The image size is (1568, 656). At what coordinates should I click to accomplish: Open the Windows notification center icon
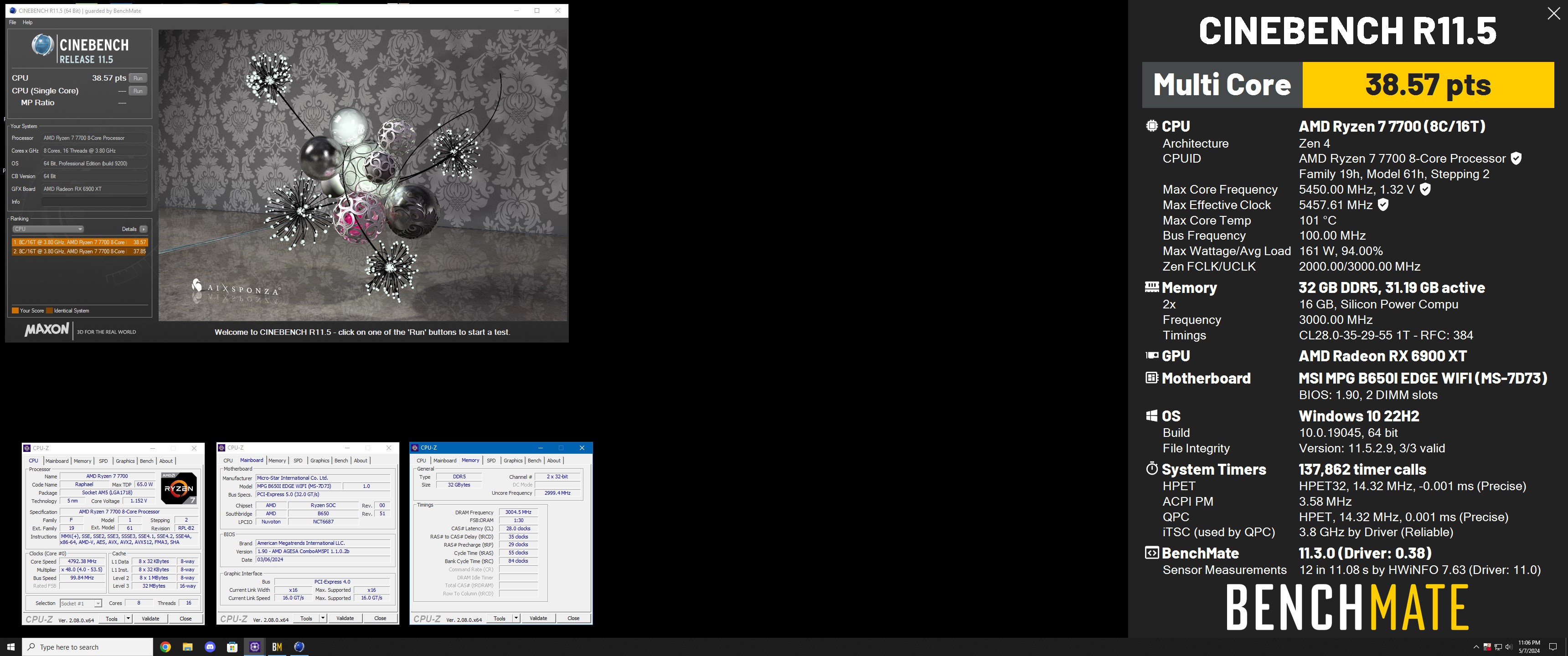tap(1553, 647)
